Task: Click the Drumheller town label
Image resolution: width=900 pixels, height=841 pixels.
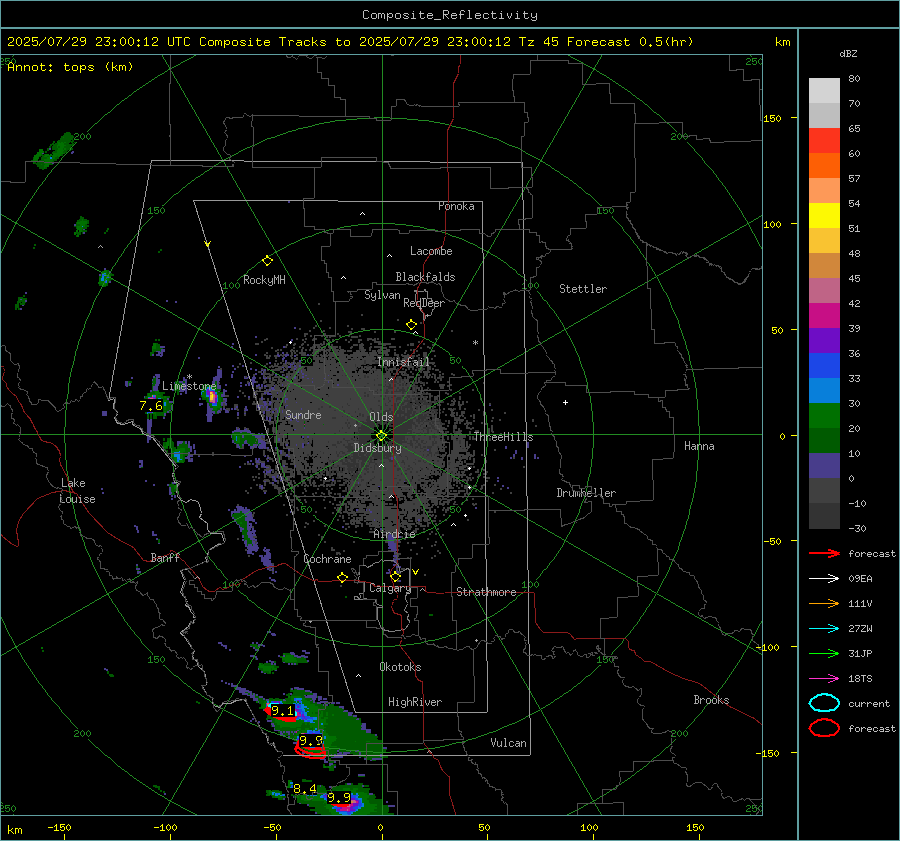Action: pyautogui.click(x=586, y=493)
